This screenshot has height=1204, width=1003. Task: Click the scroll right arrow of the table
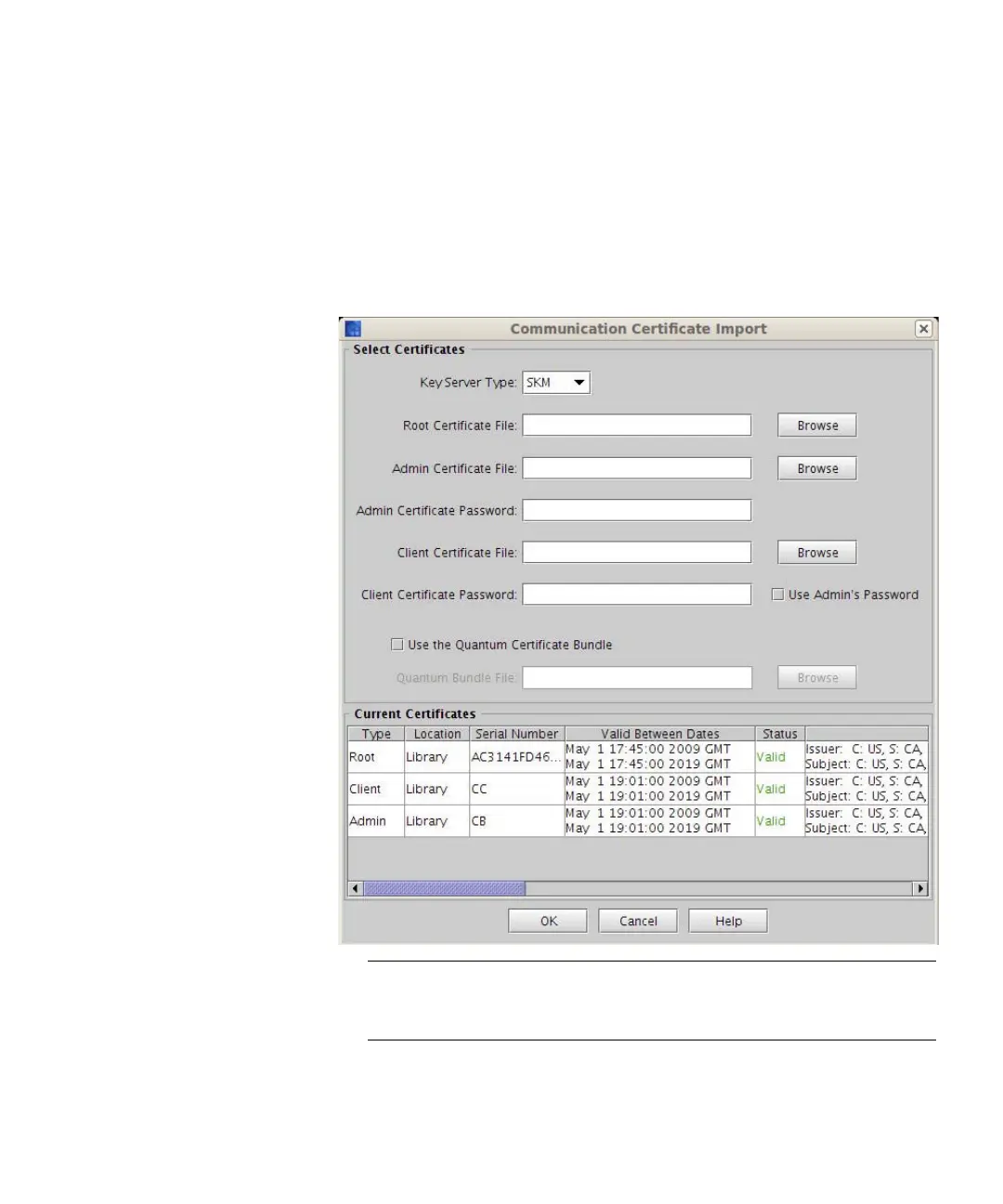pos(920,889)
